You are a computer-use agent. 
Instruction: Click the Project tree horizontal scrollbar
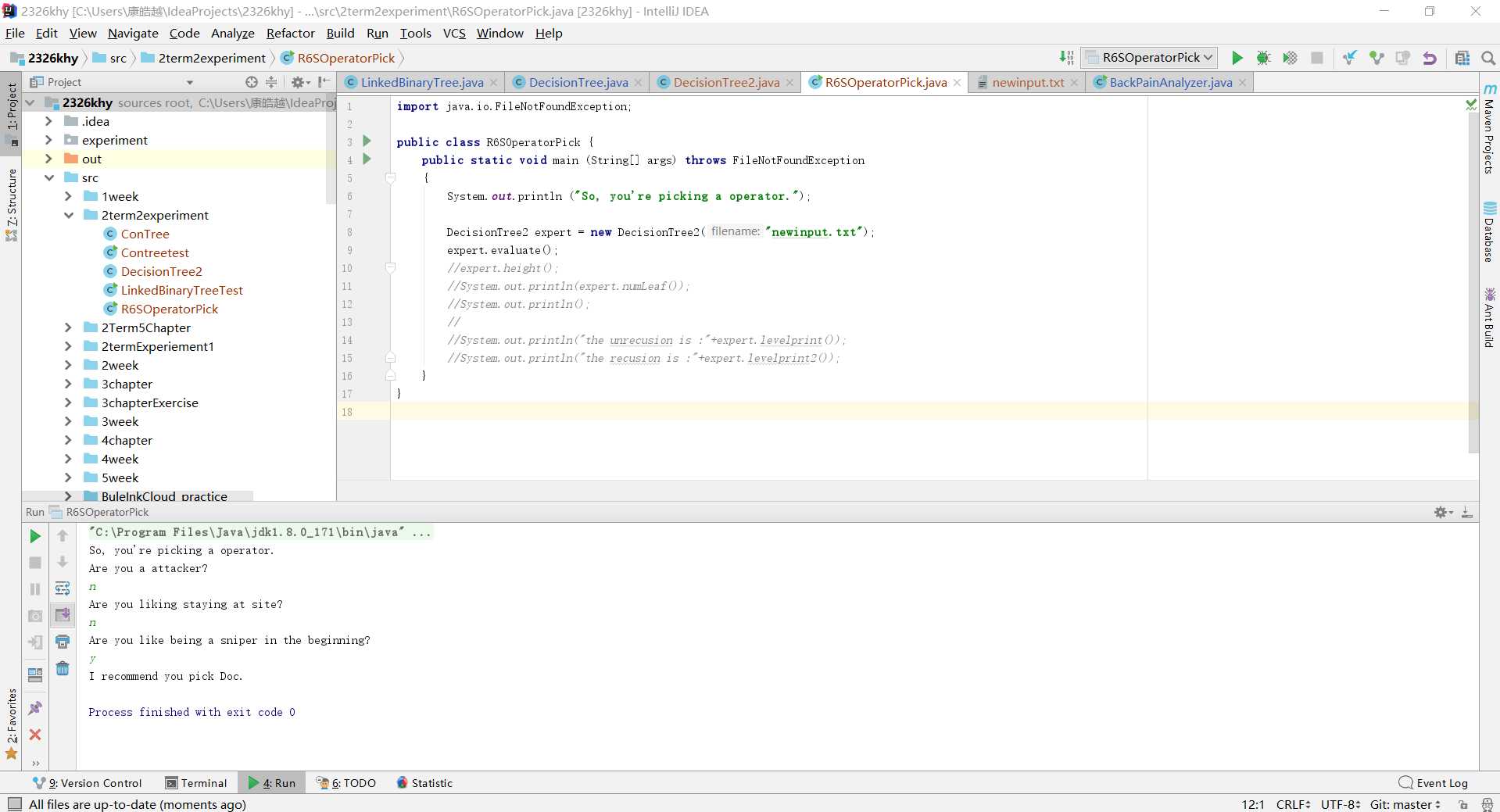(x=138, y=496)
